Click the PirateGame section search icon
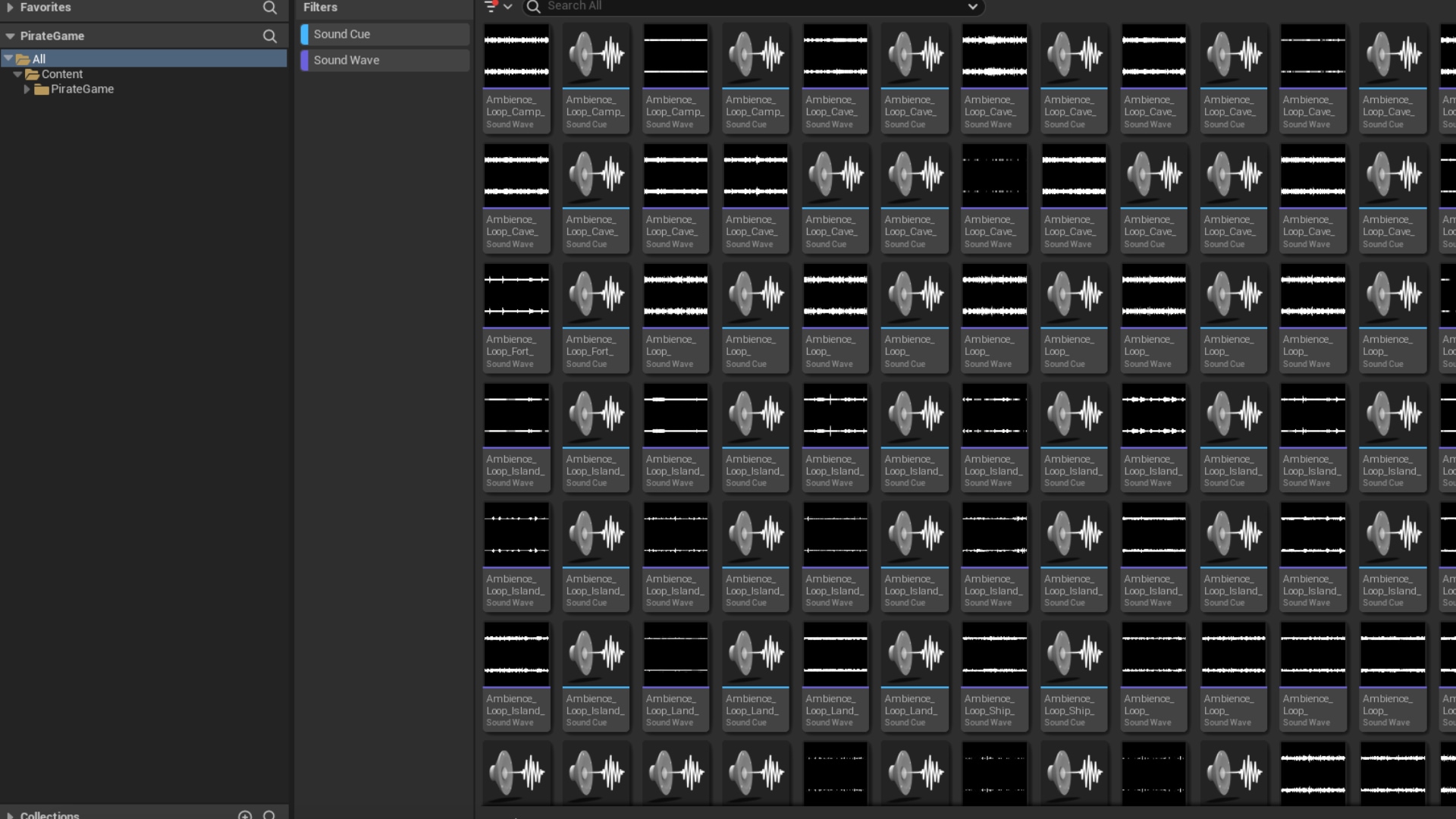 click(x=269, y=36)
